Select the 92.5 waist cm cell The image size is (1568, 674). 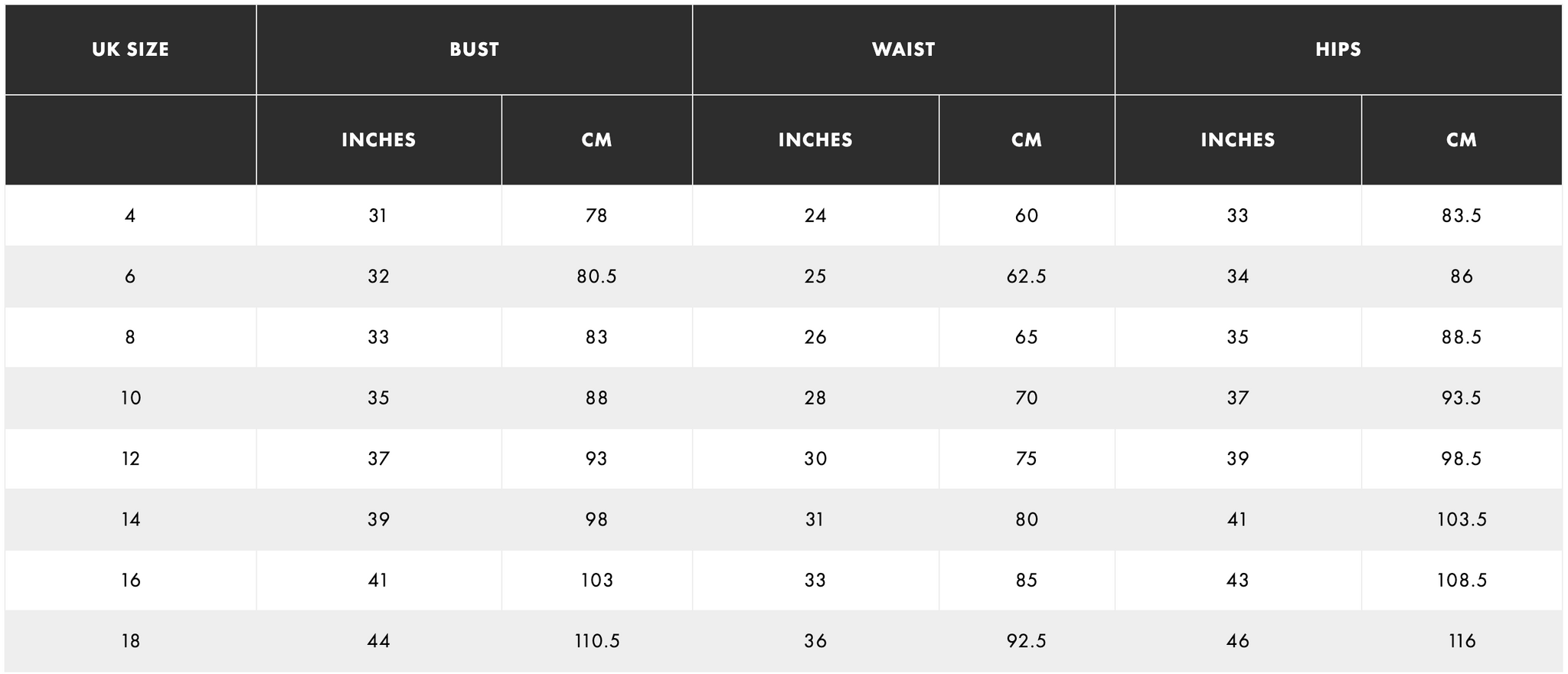(1026, 641)
